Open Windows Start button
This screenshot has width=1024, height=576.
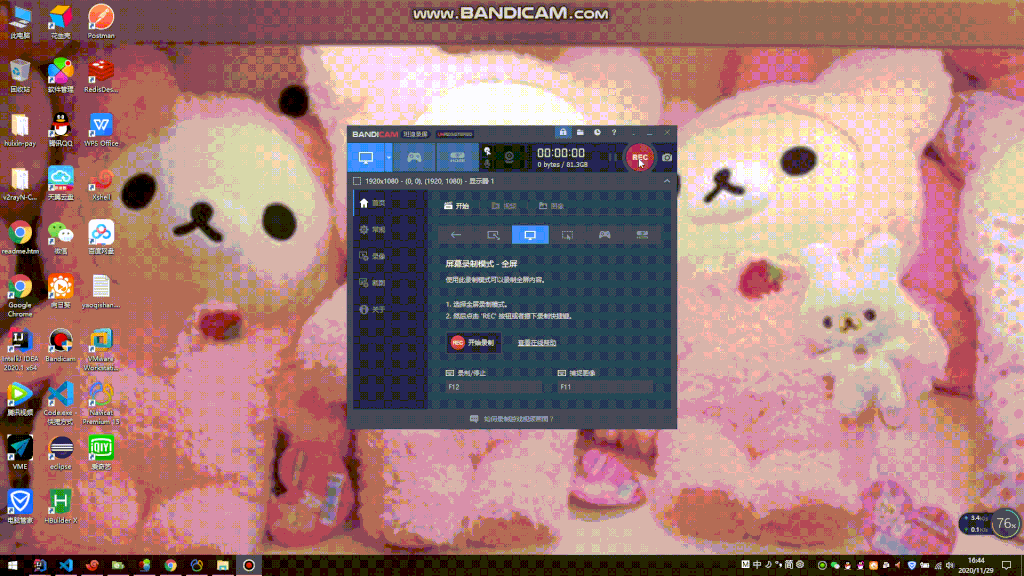point(12,565)
